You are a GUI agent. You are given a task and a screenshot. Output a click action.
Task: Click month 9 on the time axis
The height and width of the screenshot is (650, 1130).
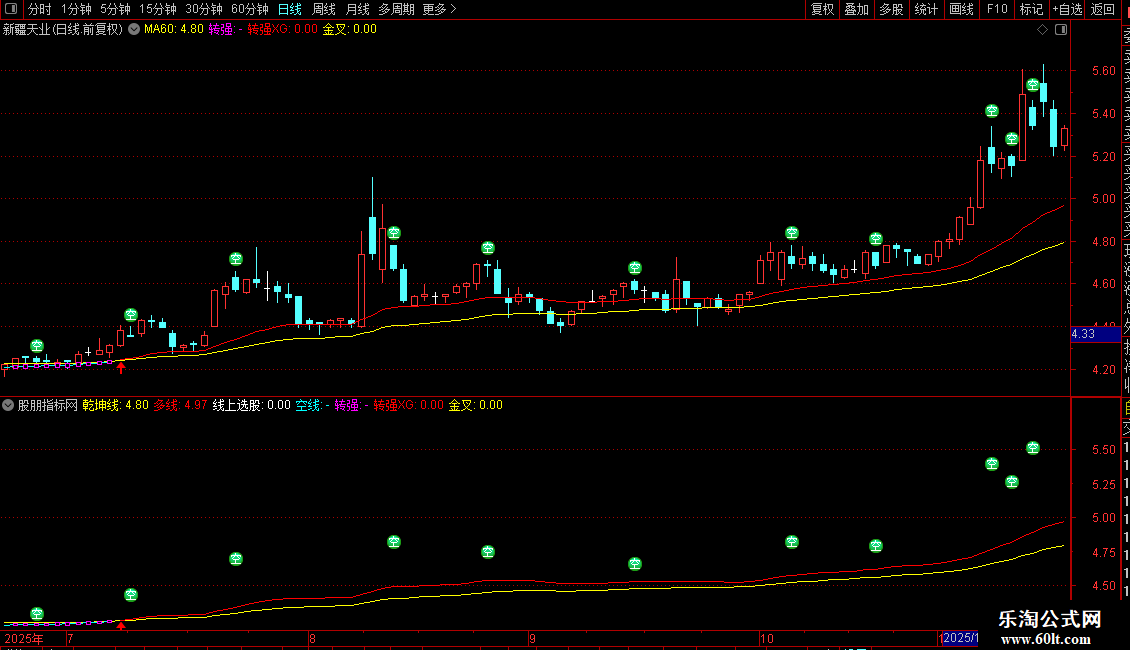[x=532, y=638]
